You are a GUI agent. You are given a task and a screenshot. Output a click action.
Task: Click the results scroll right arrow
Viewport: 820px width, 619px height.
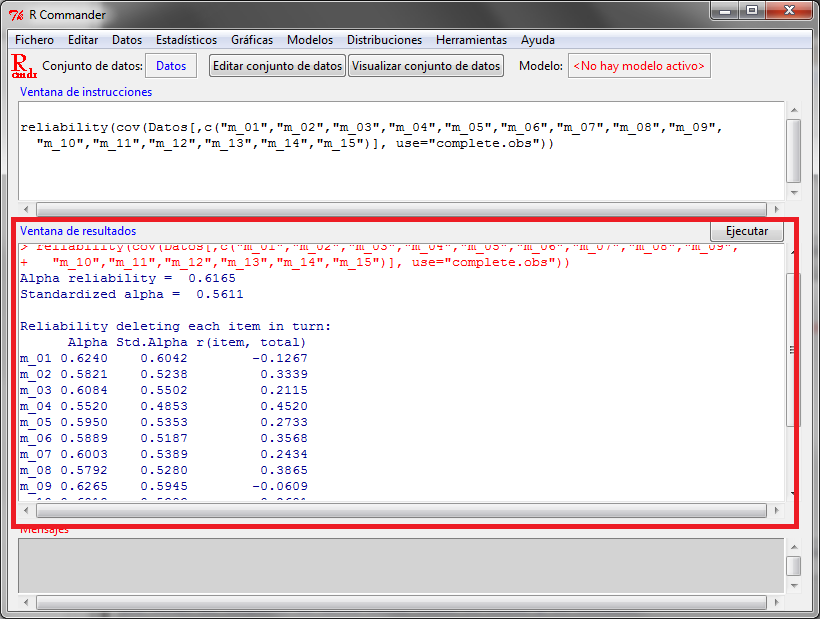tap(776, 510)
